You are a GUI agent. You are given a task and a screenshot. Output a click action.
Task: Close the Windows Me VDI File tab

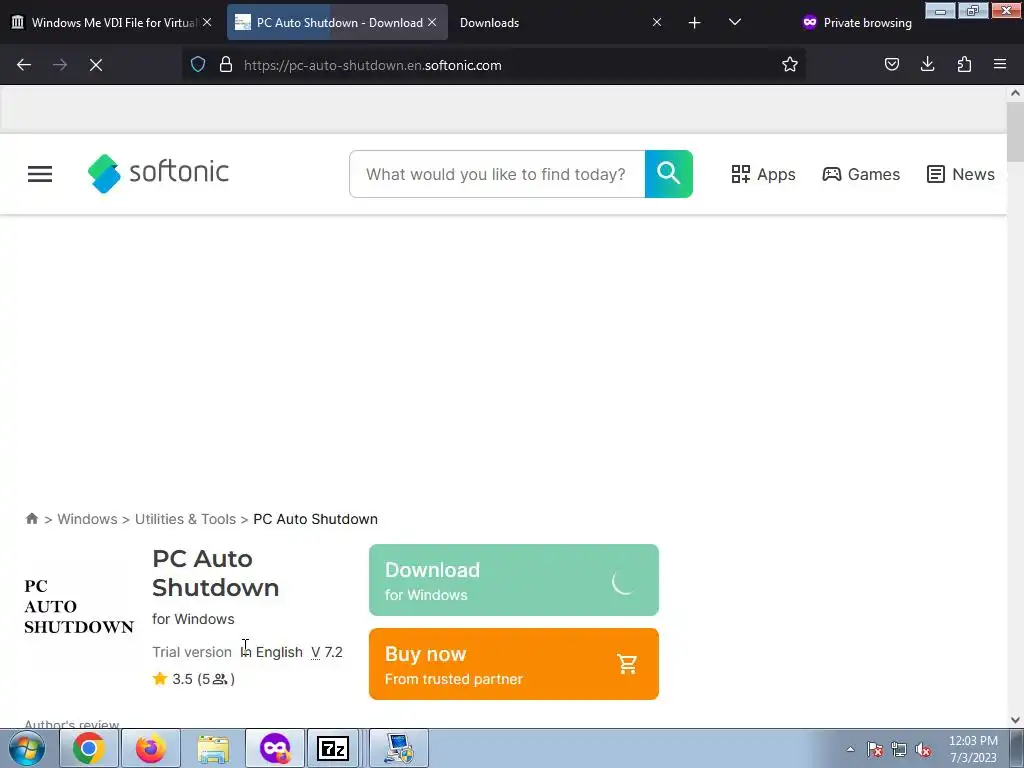point(207,22)
